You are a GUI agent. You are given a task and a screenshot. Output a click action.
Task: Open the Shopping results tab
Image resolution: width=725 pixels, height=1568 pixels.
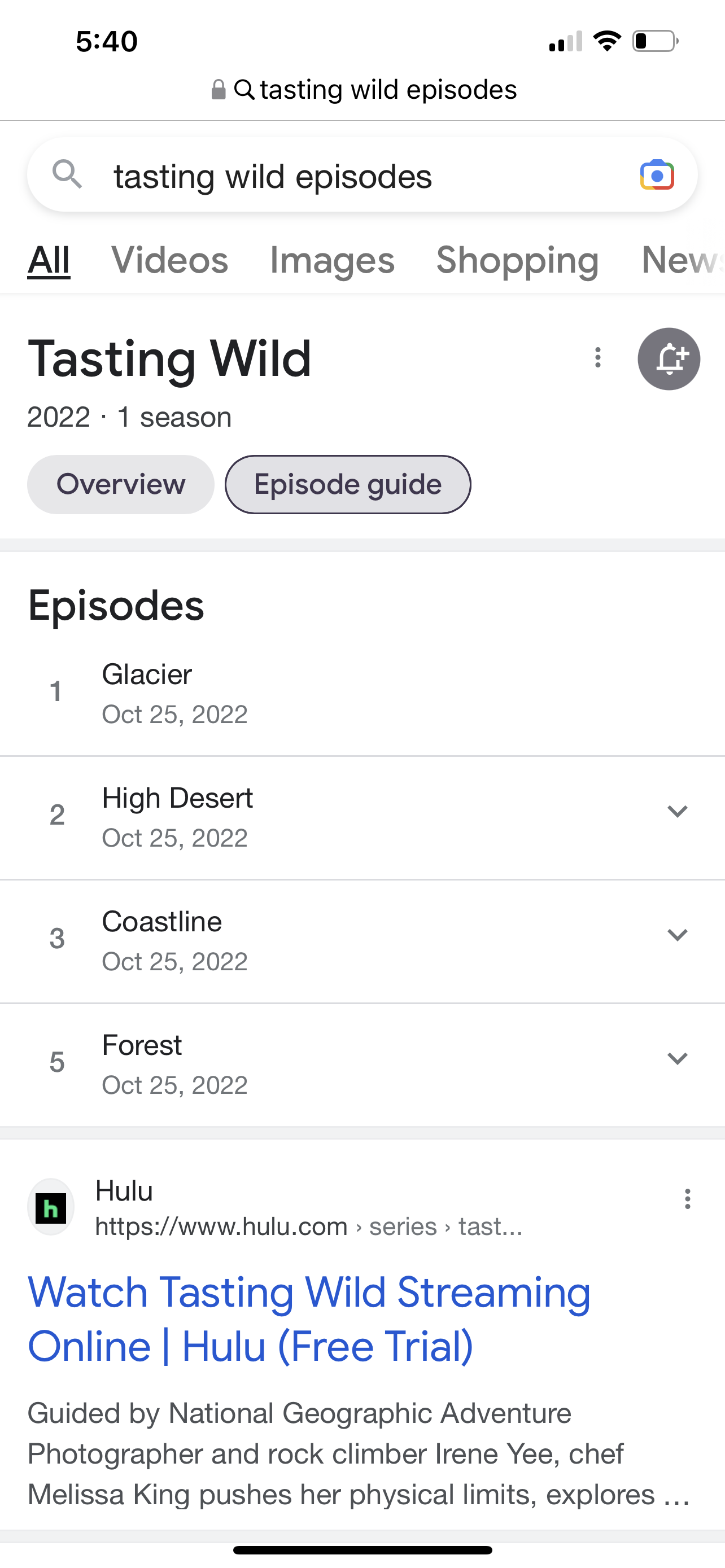(517, 260)
